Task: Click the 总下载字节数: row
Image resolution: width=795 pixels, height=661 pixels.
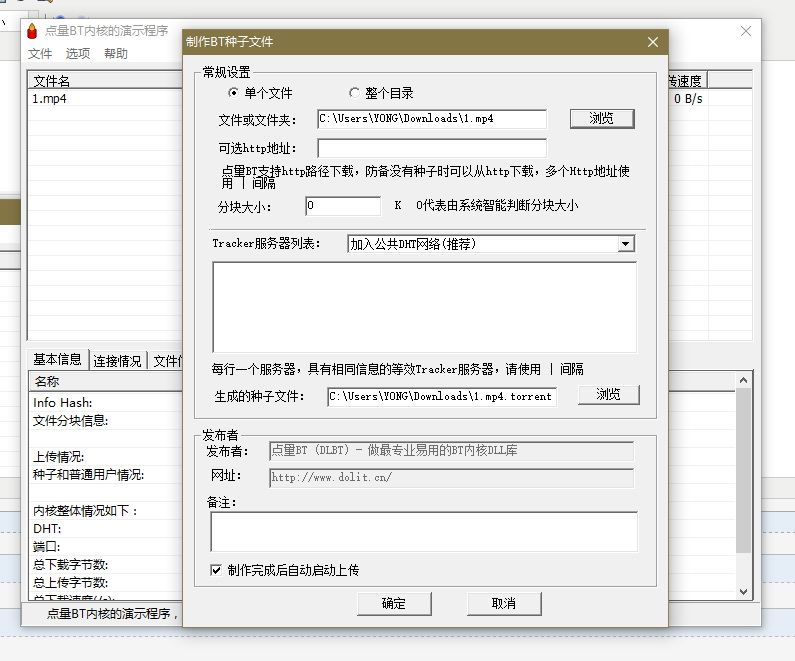Action: (x=105, y=565)
